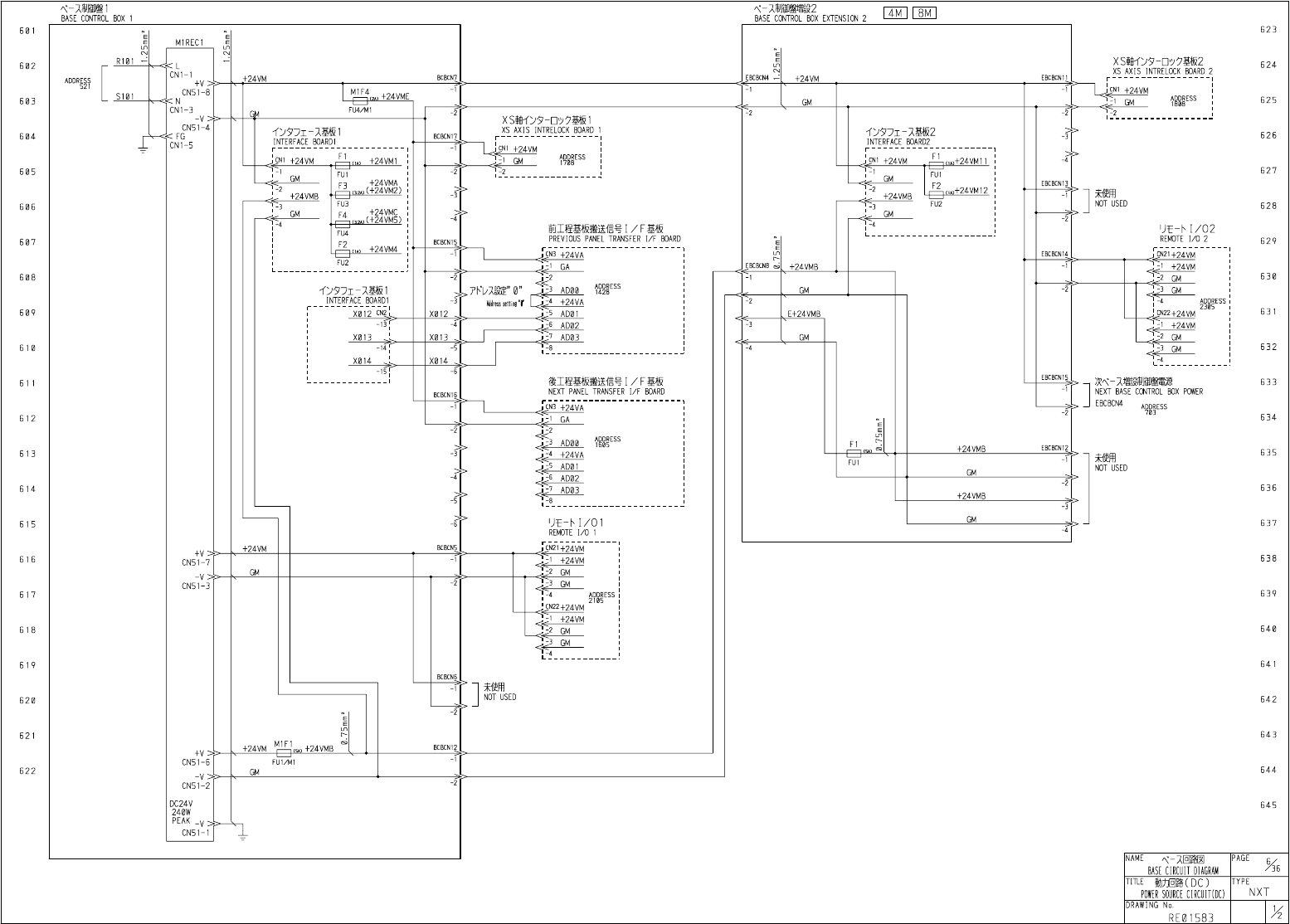This screenshot has height=924, width=1290.
Task: Select the ground symbol beside CN51-1
Action: click(242, 834)
